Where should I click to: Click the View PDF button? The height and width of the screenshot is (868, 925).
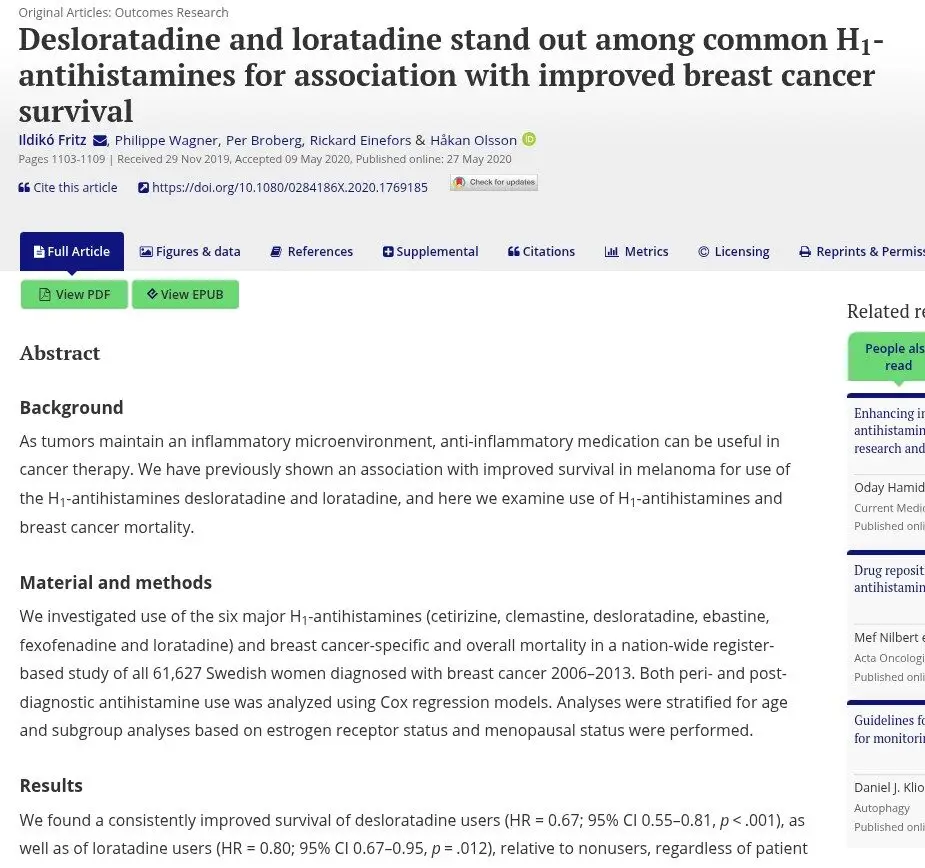click(74, 294)
